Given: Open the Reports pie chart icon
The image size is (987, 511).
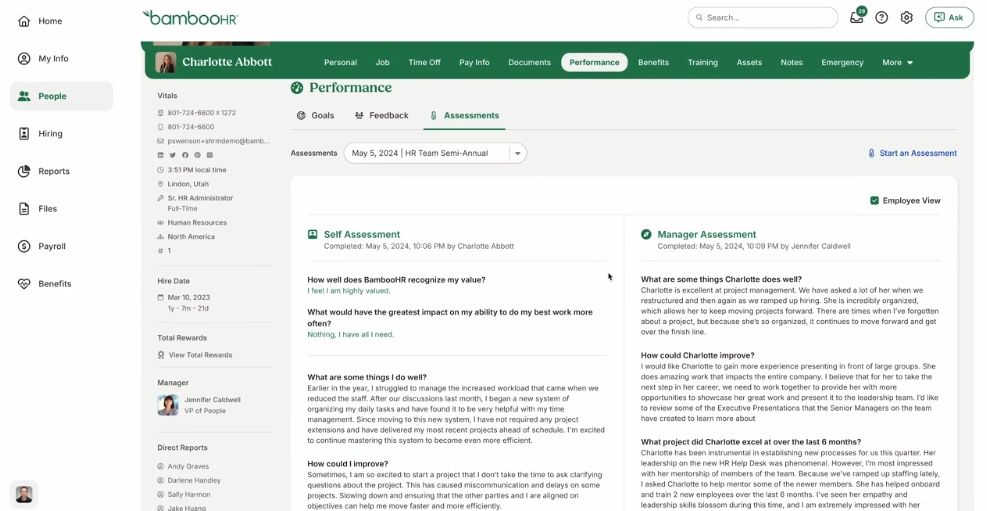Looking at the screenshot, I should [24, 171].
